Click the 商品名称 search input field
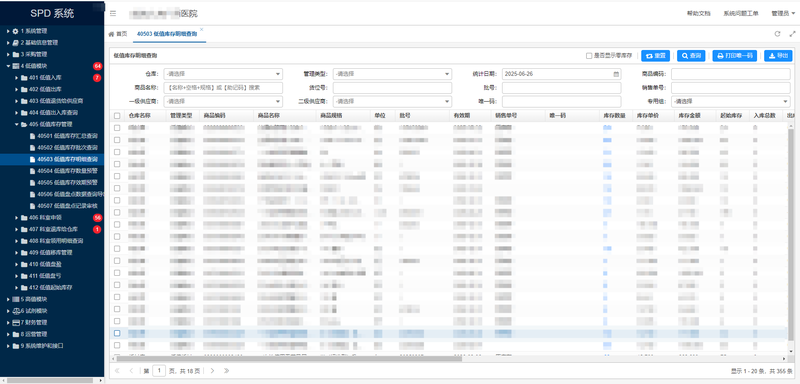 pos(223,88)
